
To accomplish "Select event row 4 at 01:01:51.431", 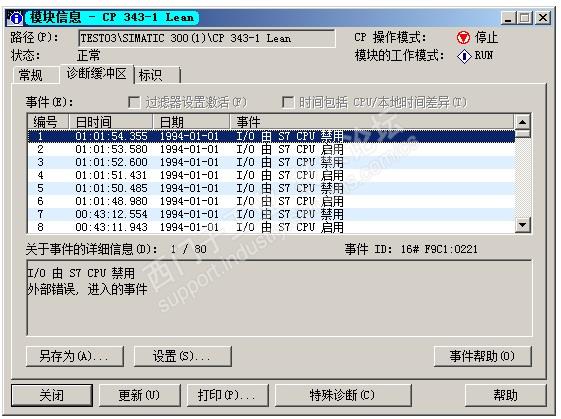I will [271, 175].
